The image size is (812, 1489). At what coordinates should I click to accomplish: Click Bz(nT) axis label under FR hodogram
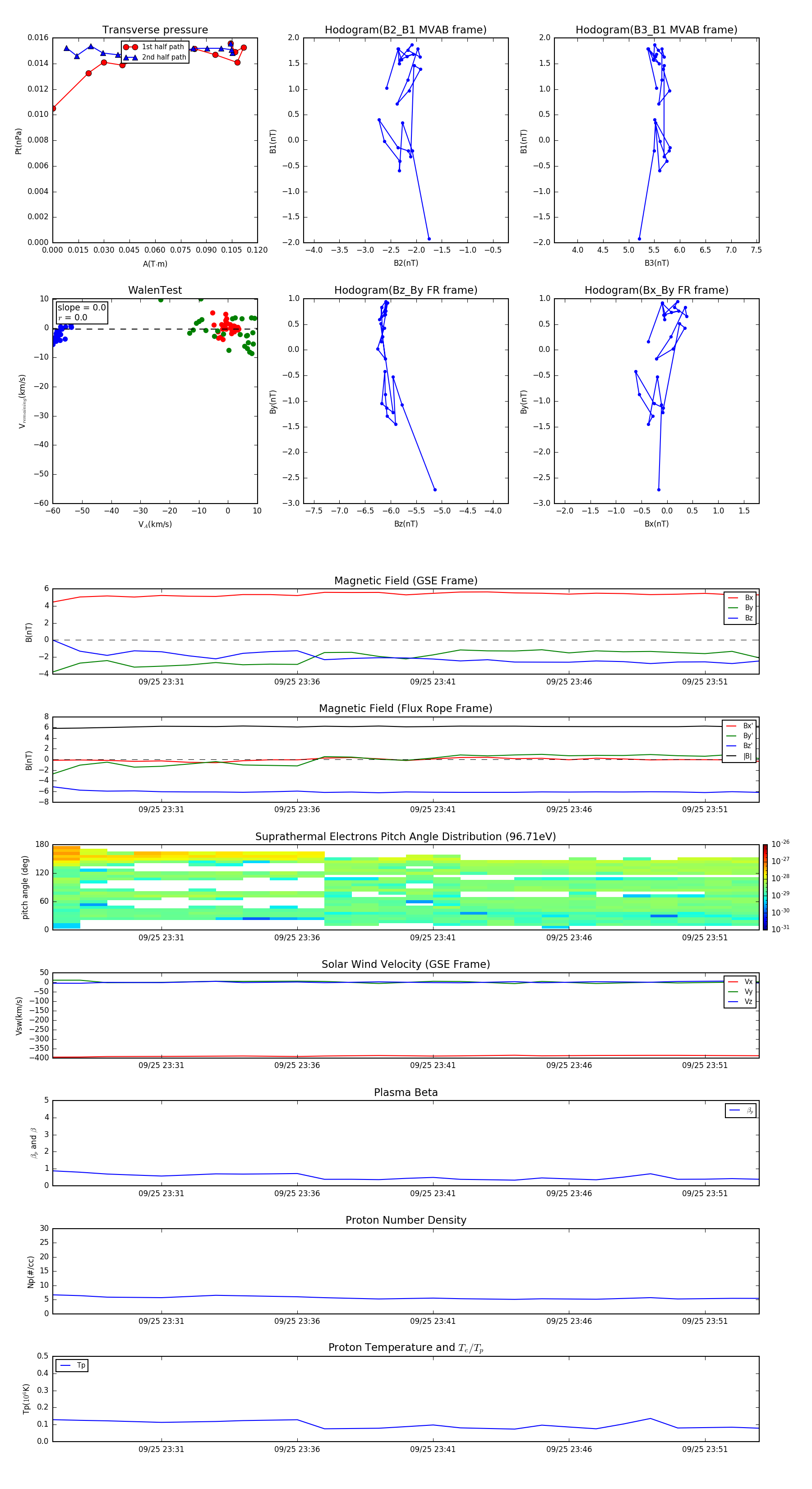pos(406,524)
